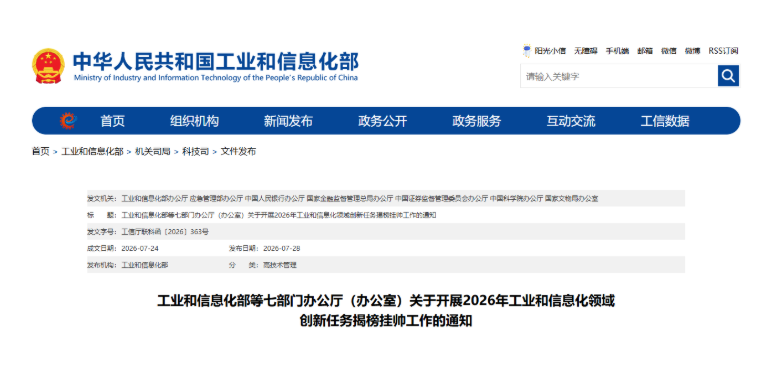
Task: Click the 邮箱 mailbox link
Action: point(645,51)
